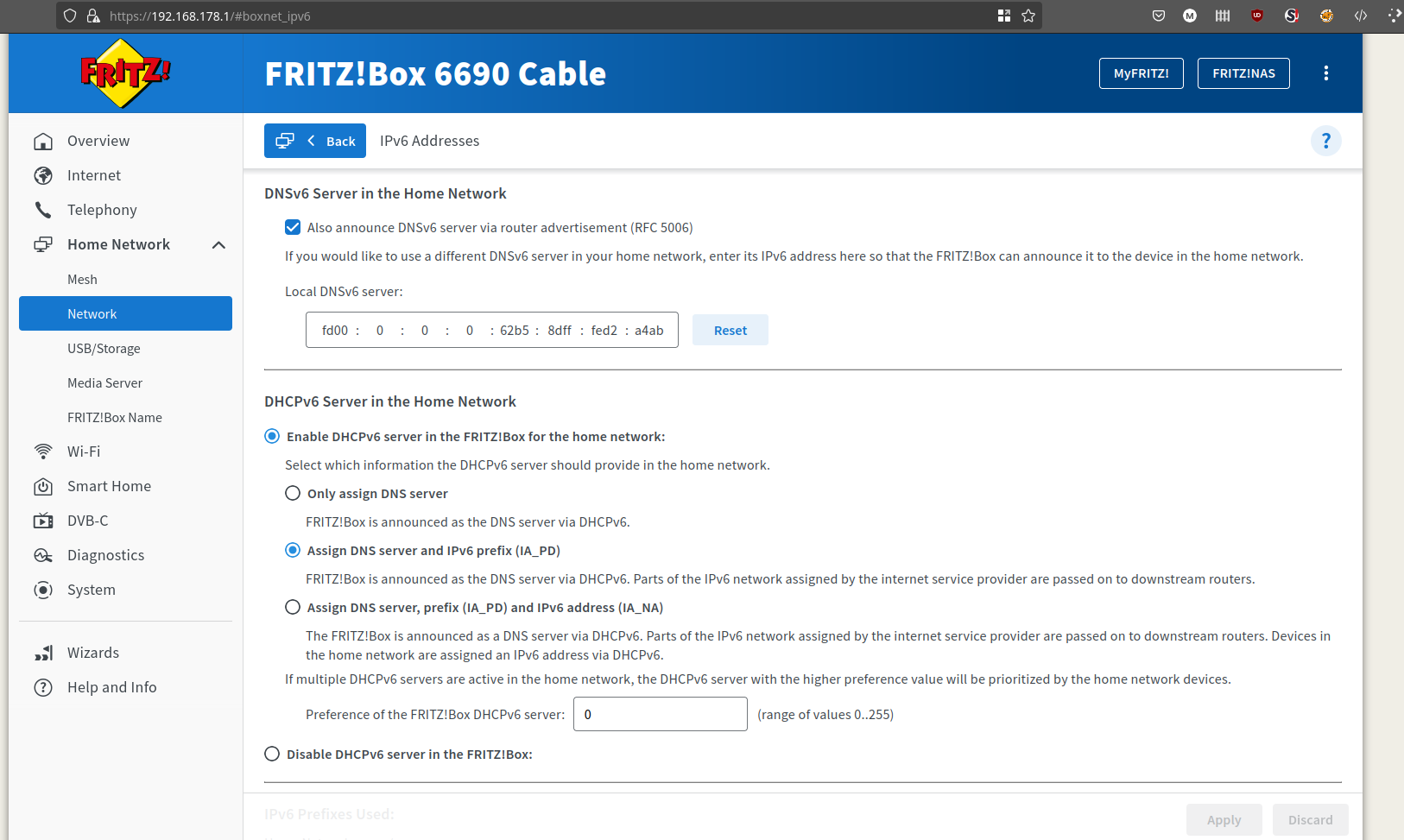Select the Telephony phone icon
1404x840 pixels.
[x=43, y=210]
